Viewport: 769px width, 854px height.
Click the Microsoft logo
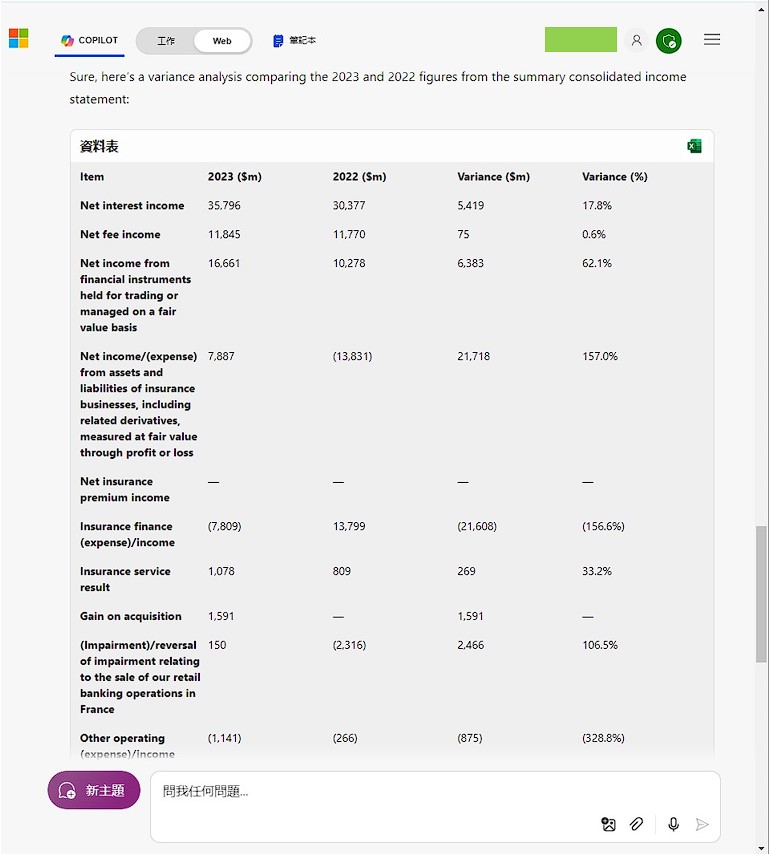[18, 39]
